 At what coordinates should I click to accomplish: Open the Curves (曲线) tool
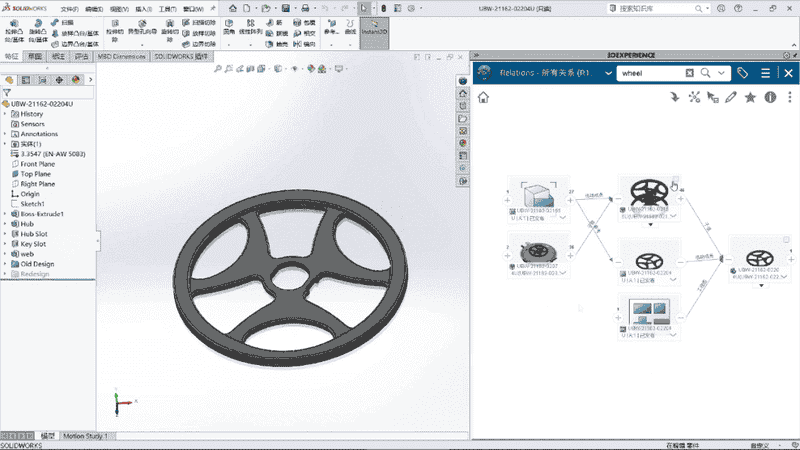coord(350,28)
